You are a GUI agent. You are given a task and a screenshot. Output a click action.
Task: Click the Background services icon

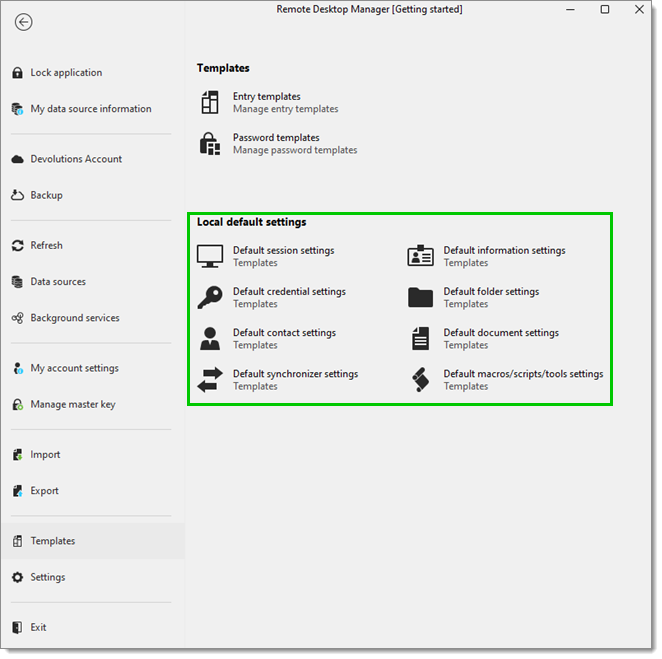[17, 318]
